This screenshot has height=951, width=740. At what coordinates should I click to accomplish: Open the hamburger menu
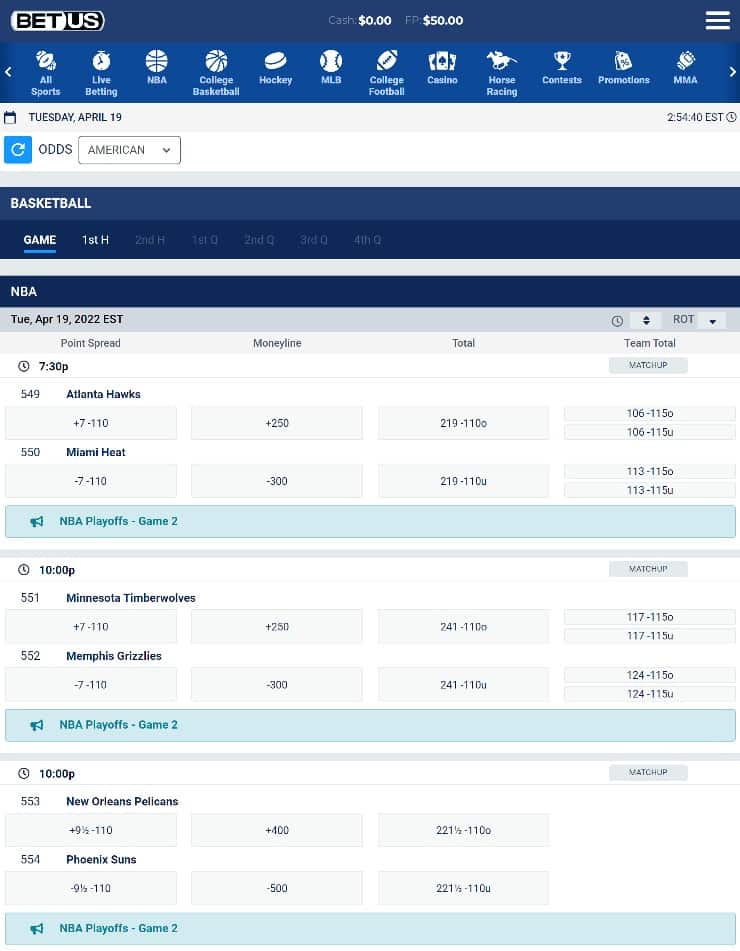tap(718, 21)
